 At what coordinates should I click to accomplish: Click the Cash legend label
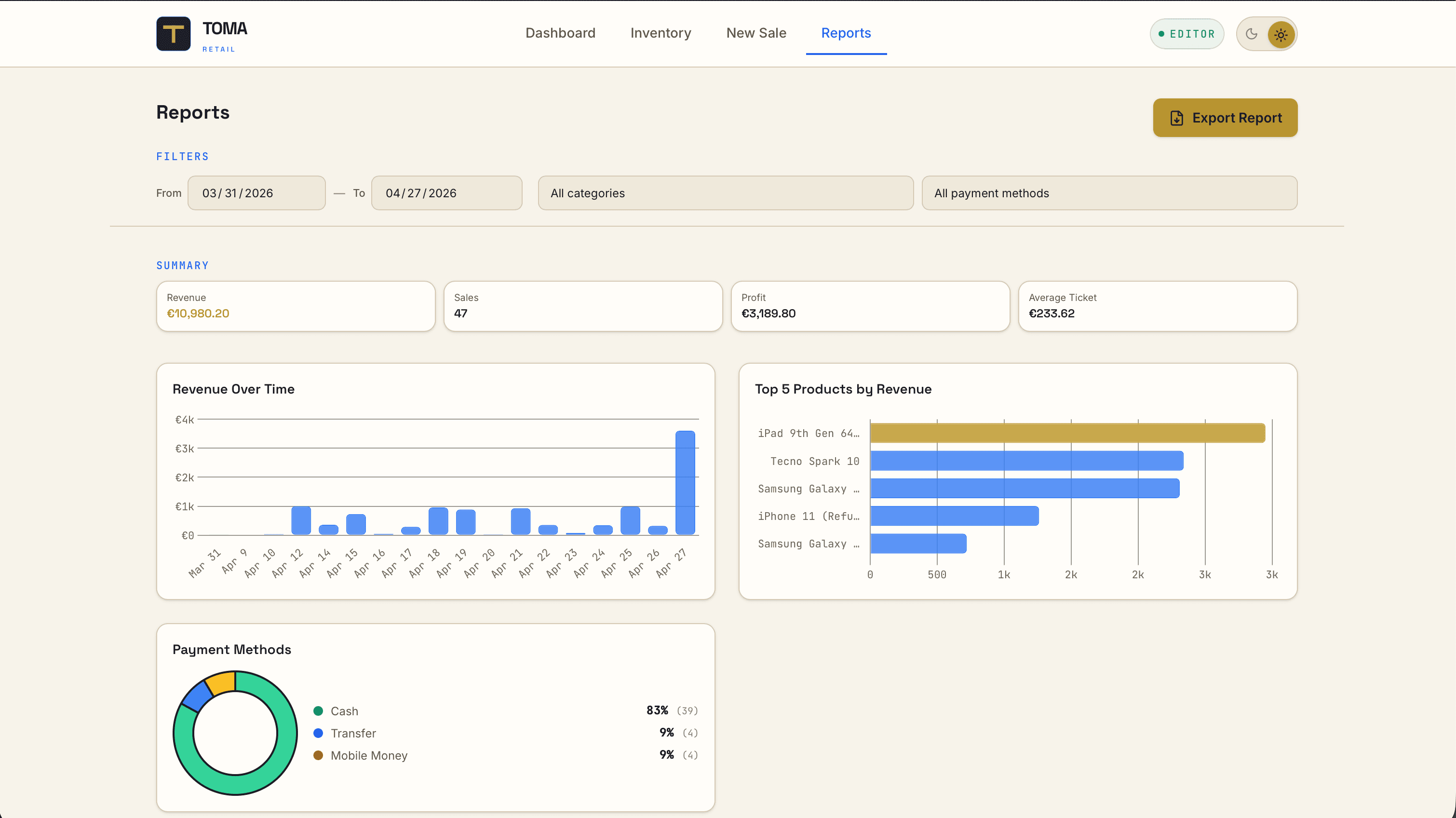click(344, 710)
